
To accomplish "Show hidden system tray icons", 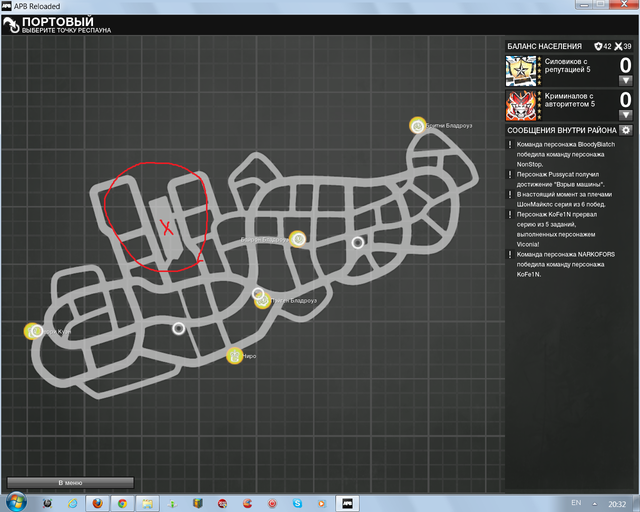I will [x=595, y=504].
